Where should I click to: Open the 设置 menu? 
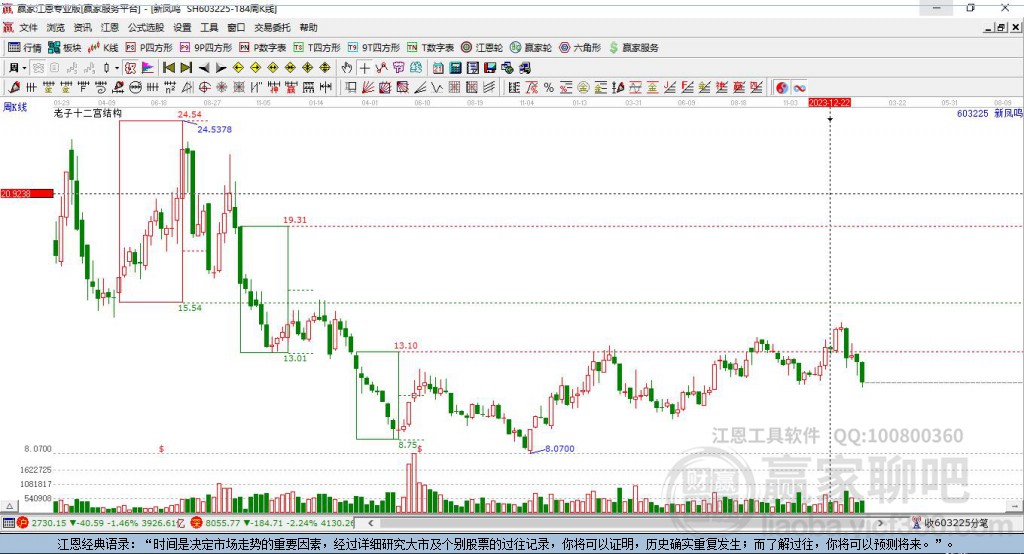click(182, 27)
